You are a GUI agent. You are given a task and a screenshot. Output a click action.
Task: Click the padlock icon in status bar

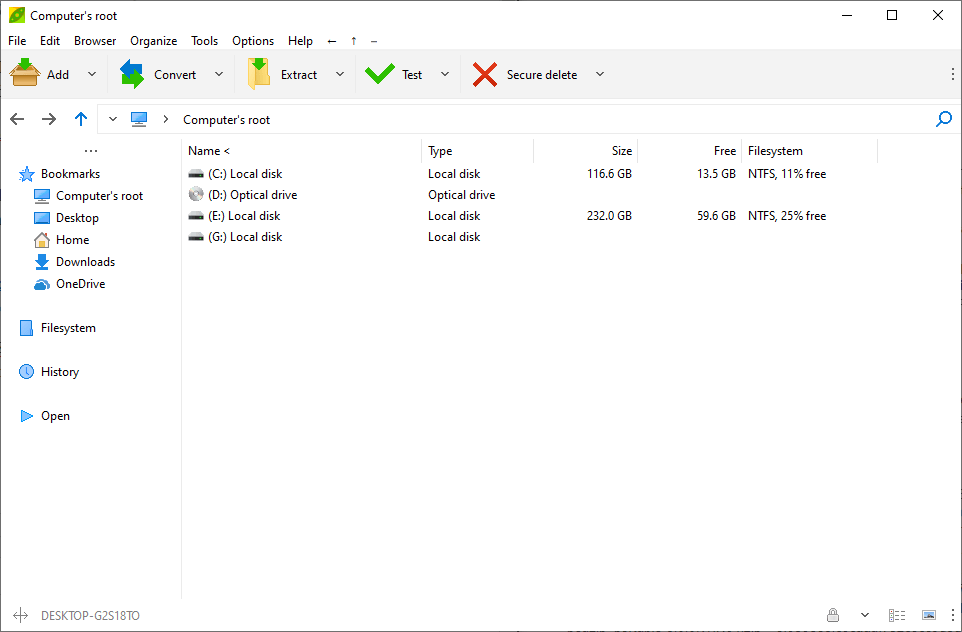(833, 615)
